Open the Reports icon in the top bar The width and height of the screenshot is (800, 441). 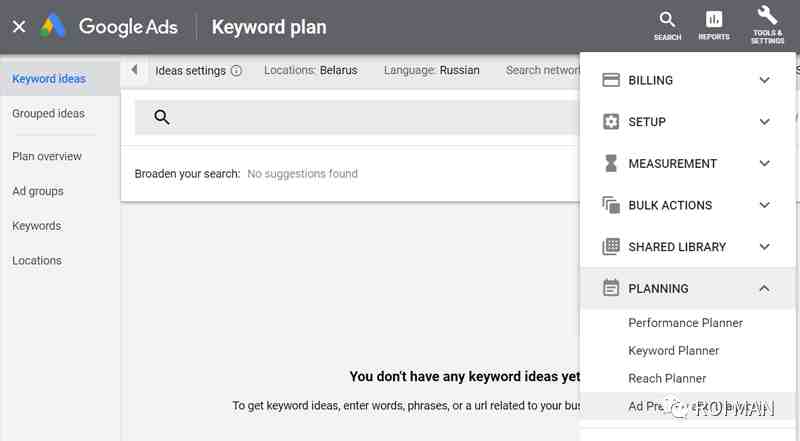714,26
